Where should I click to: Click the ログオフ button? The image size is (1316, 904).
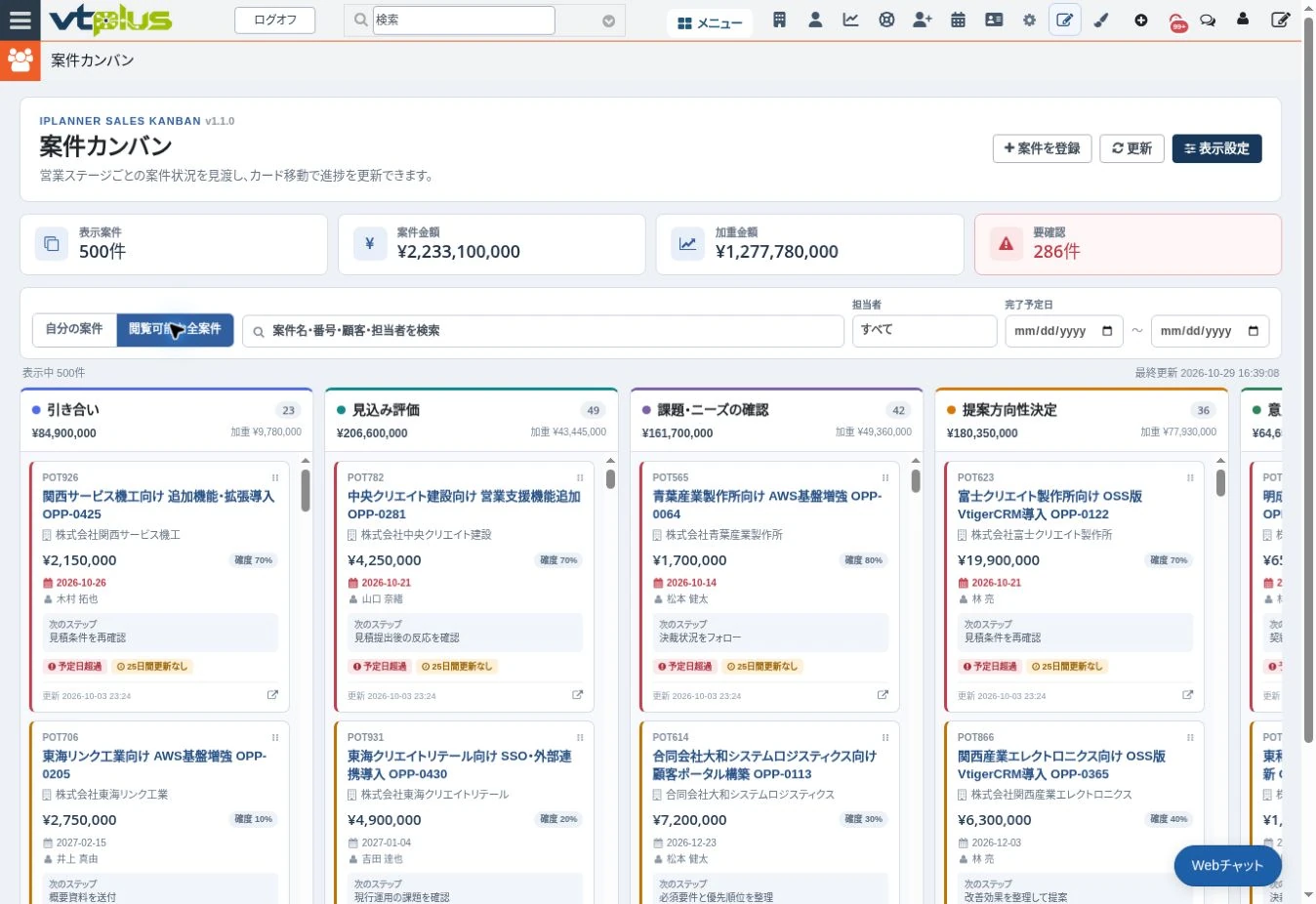(x=274, y=20)
